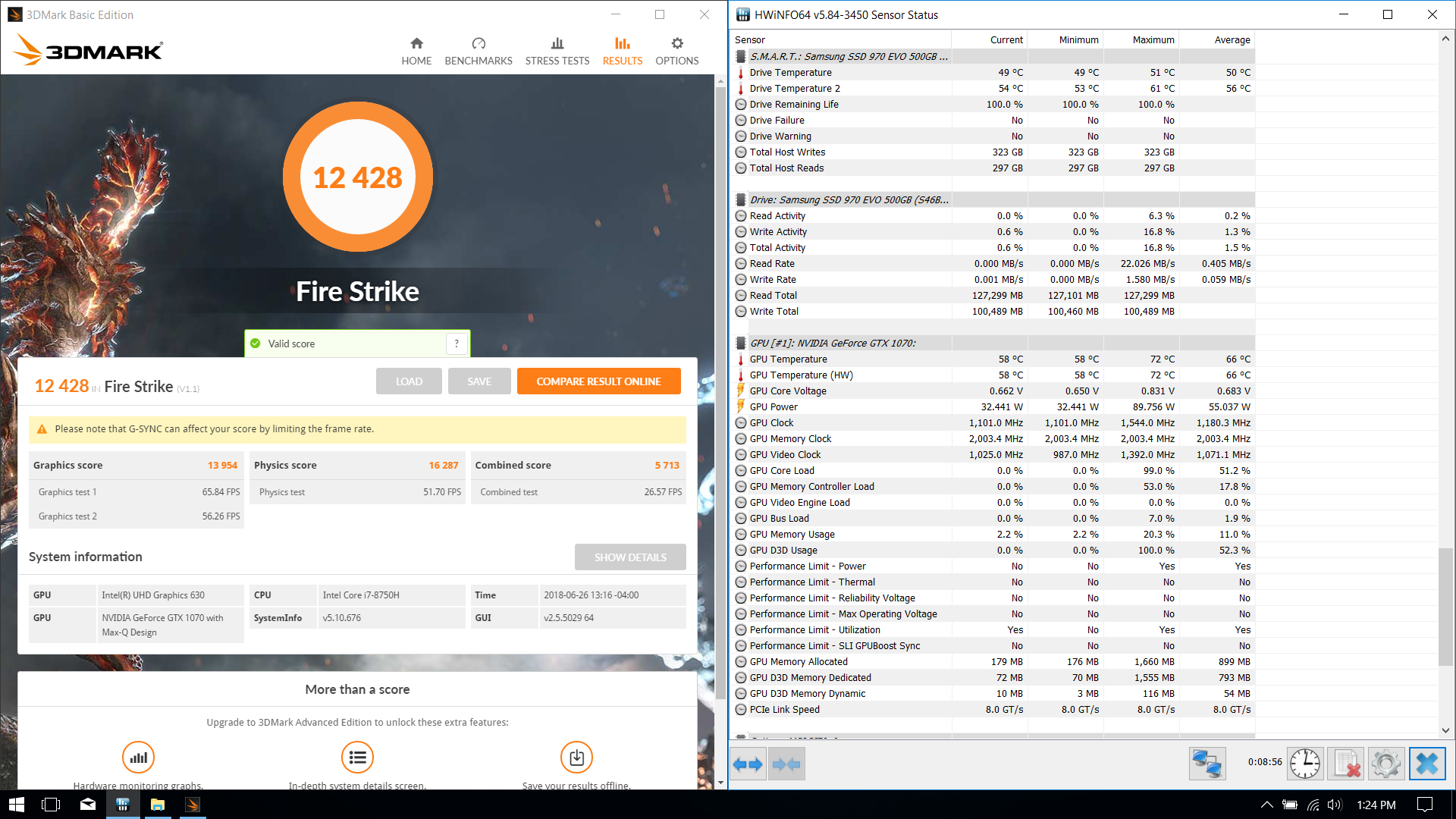Image resolution: width=1456 pixels, height=819 pixels.
Task: Select the GPU Memory Allocated row
Action: (x=993, y=662)
